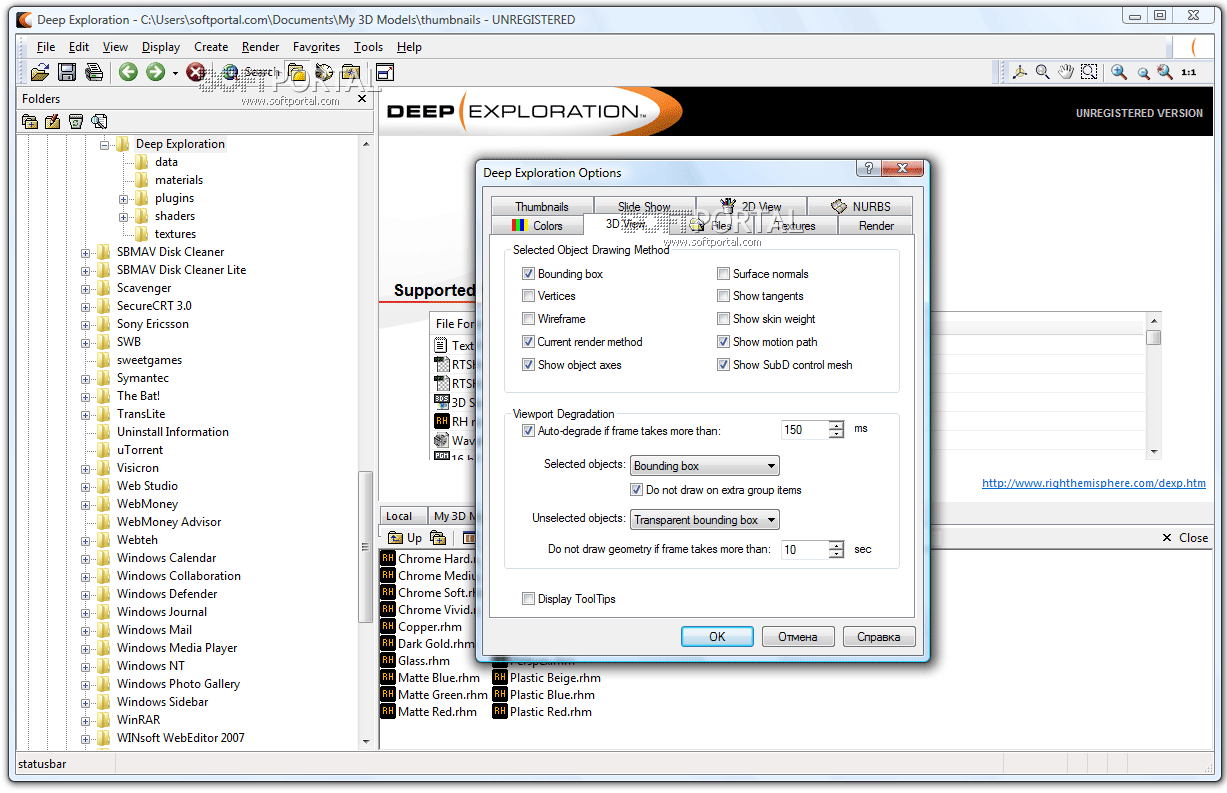The width and height of the screenshot is (1227, 793).
Task: Switch to the Thumbnails tab
Action: [x=542, y=207]
